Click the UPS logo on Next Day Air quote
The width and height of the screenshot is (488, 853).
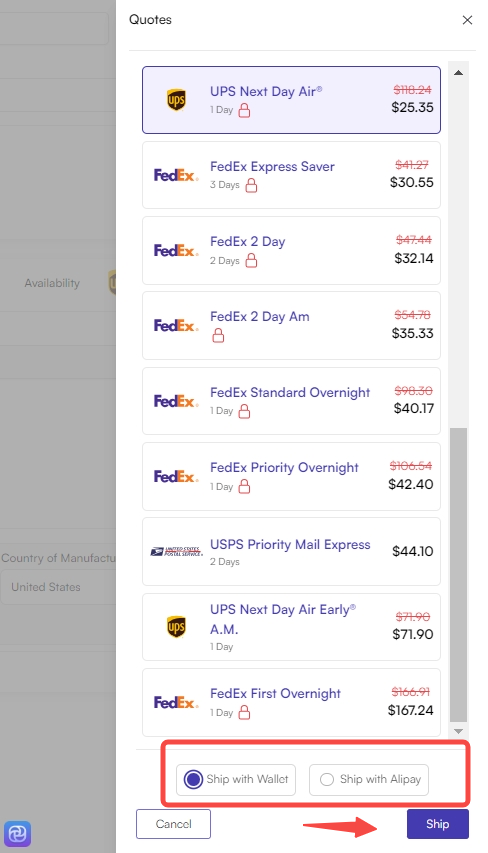pos(176,100)
